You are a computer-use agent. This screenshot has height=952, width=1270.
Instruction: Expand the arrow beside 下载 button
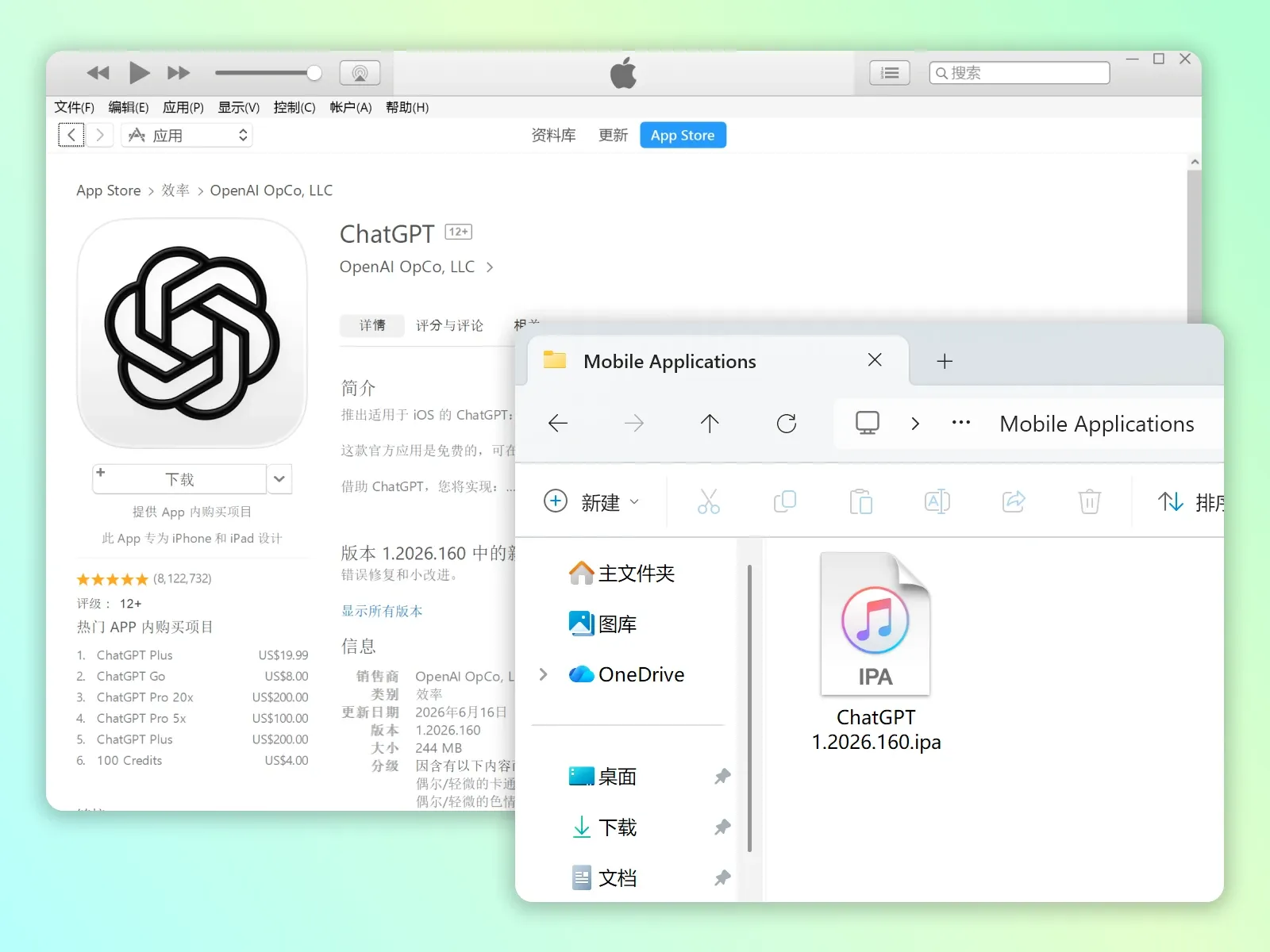[x=279, y=479]
